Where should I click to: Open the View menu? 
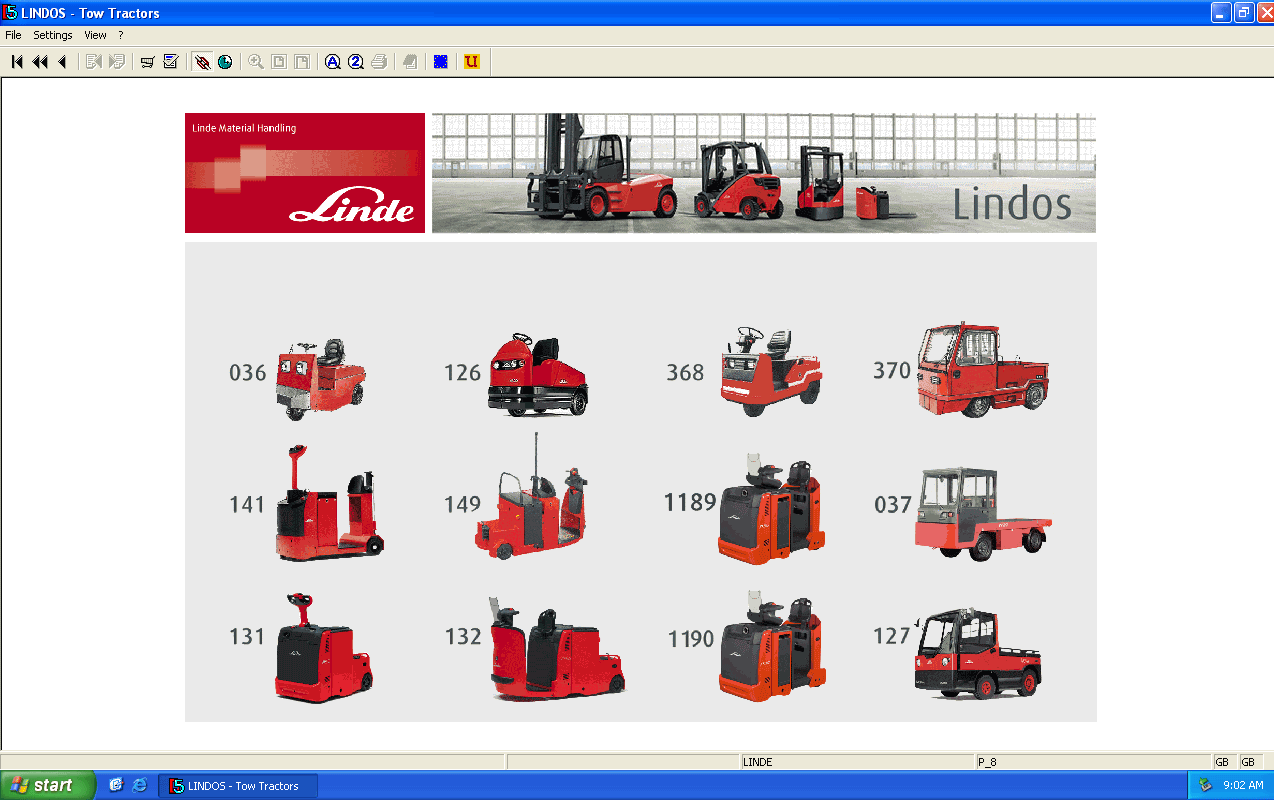click(95, 34)
